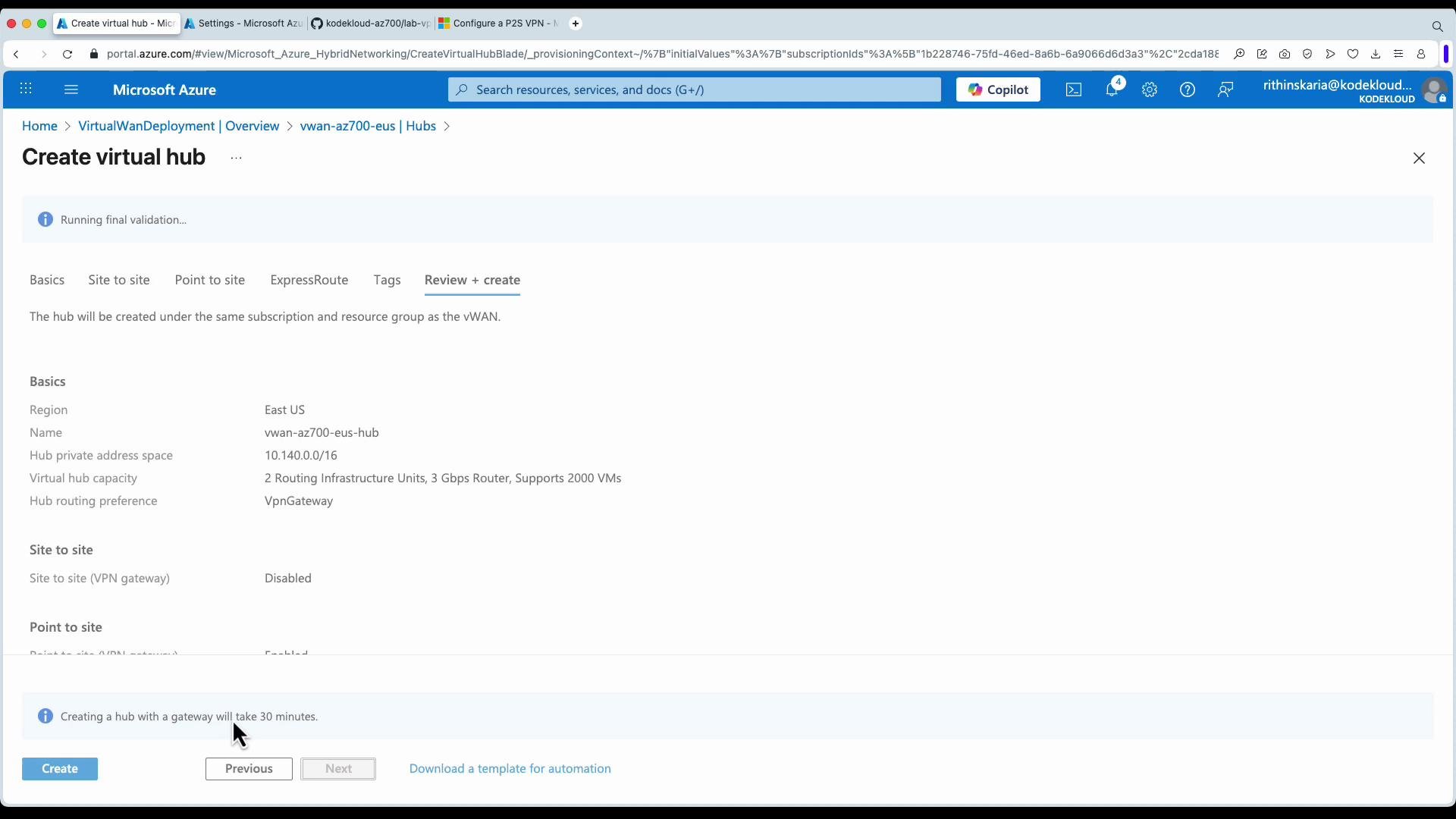Click the browser address bar URL
Viewport: 1456px width, 819px height.
pos(662,54)
